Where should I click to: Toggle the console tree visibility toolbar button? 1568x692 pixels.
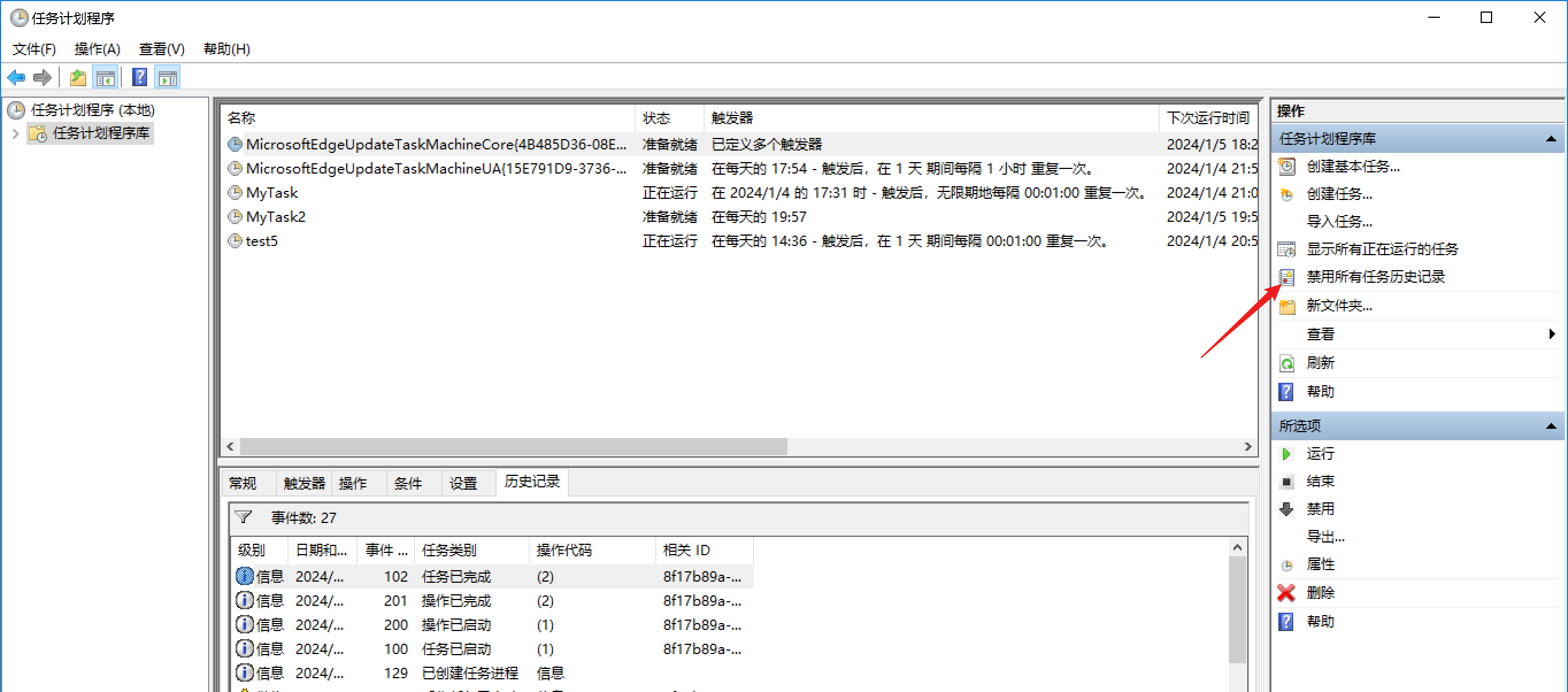point(105,76)
